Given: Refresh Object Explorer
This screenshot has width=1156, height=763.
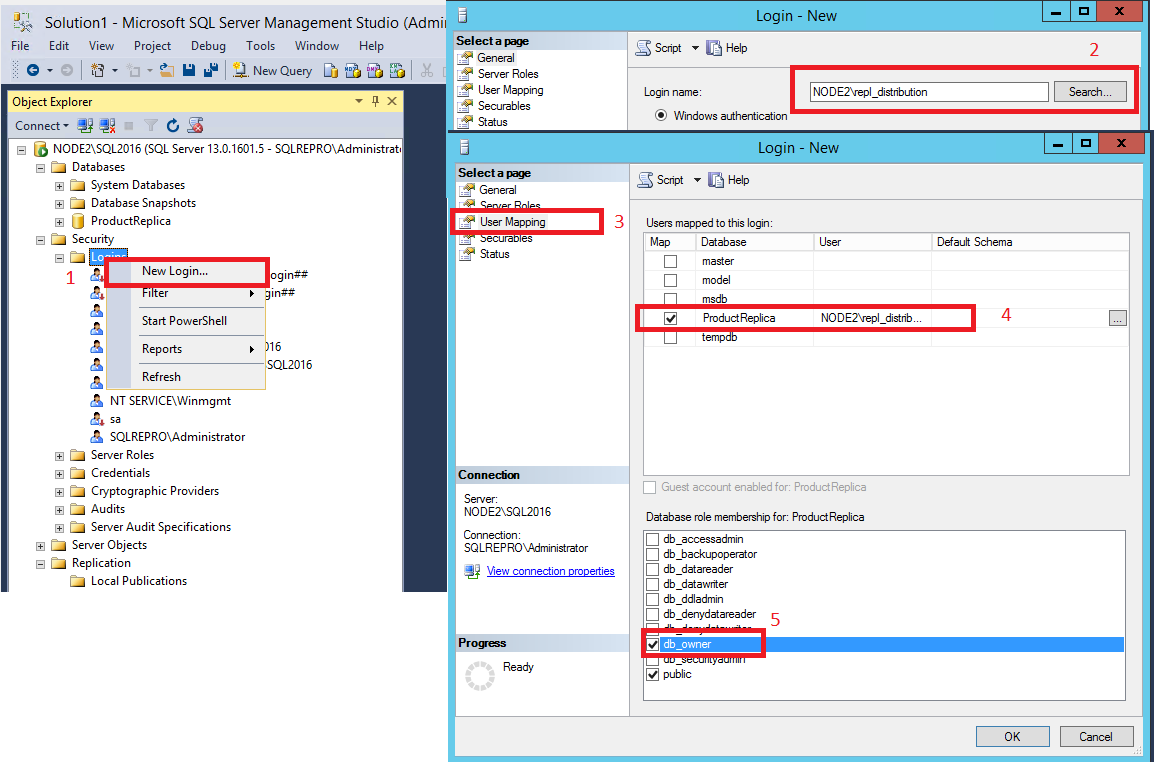Looking at the screenshot, I should click(x=173, y=125).
